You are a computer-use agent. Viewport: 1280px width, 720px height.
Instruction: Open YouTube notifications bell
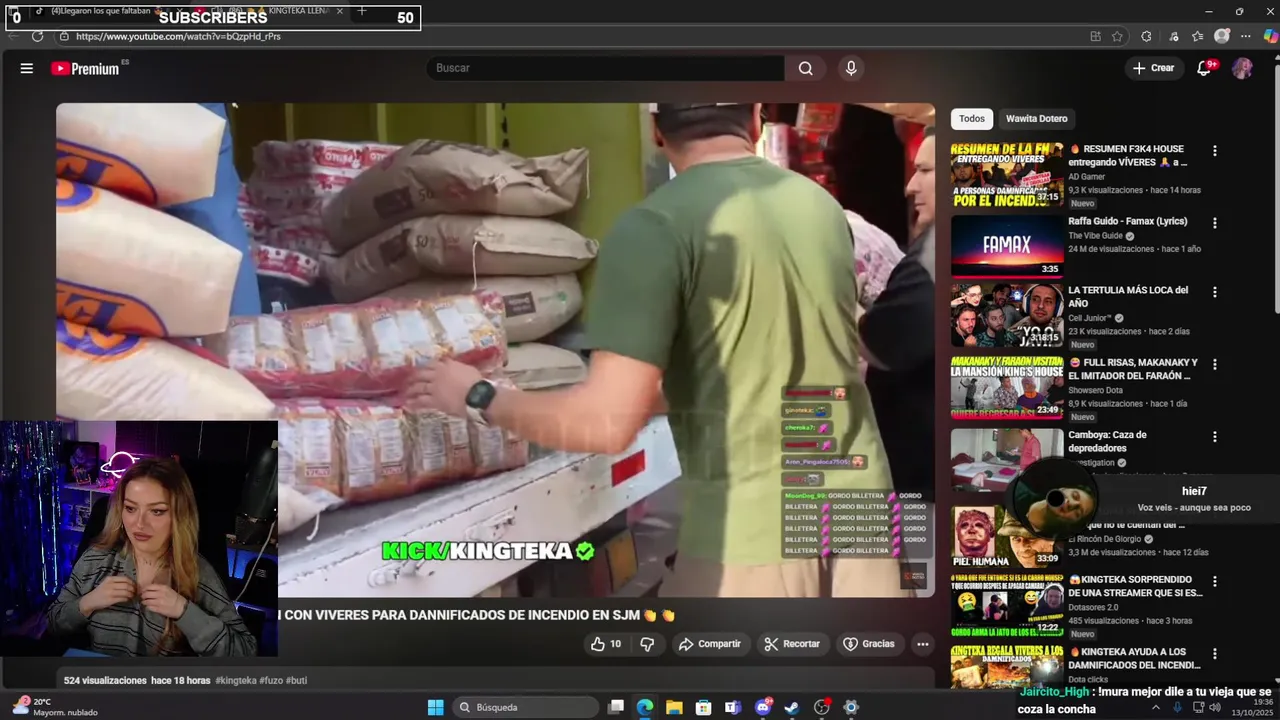tap(1205, 68)
